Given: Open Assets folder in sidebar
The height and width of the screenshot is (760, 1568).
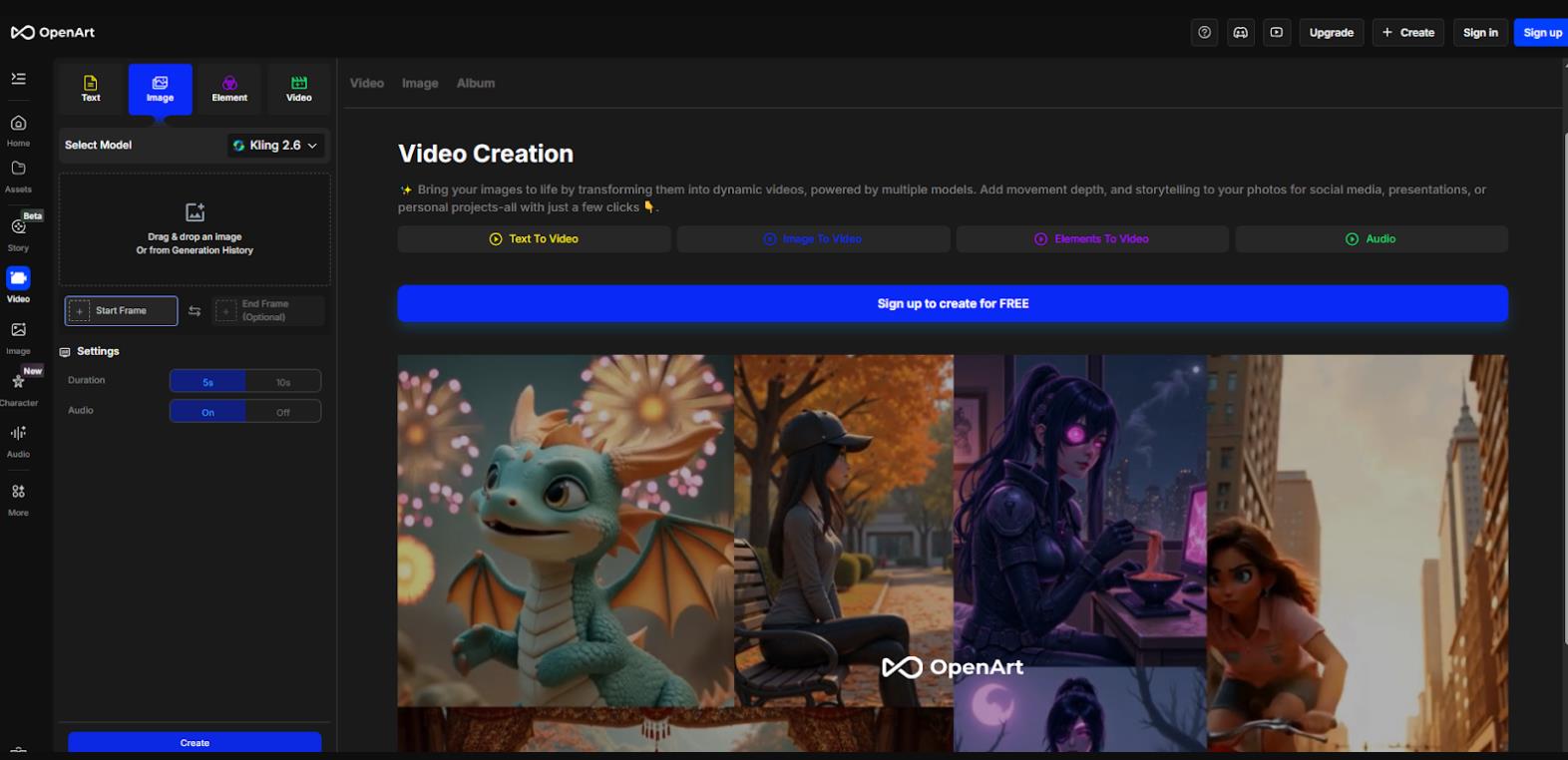Looking at the screenshot, I should tap(18, 177).
